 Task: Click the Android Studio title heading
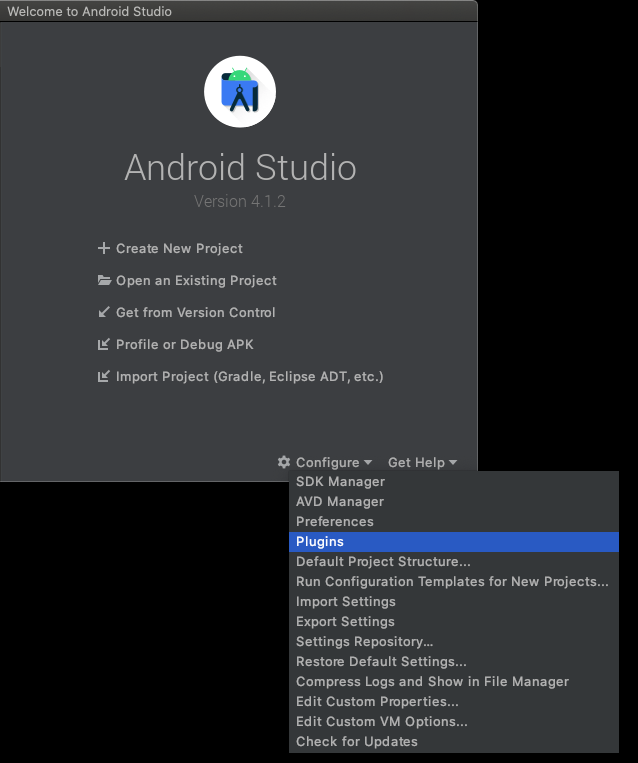pos(240,167)
